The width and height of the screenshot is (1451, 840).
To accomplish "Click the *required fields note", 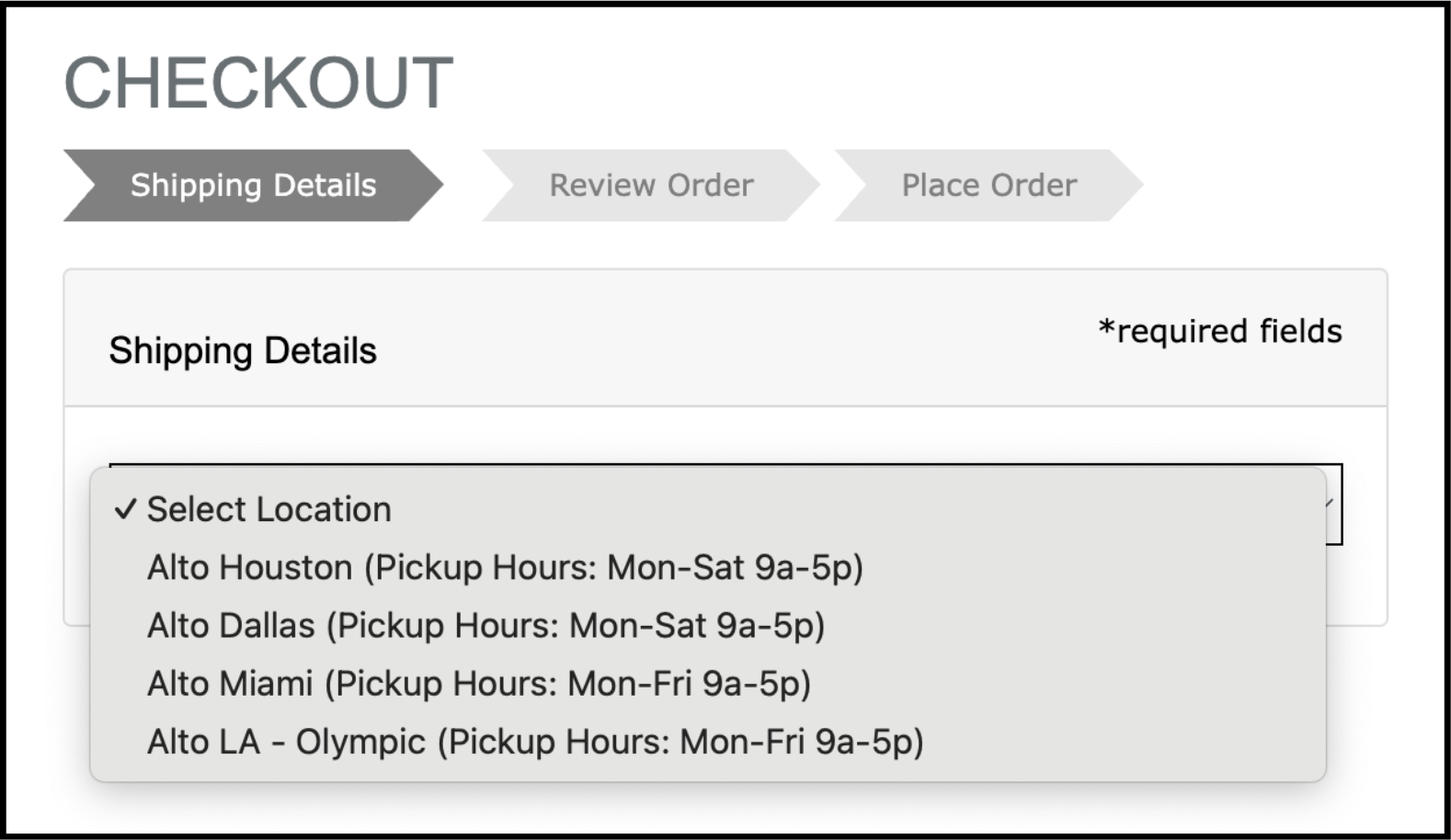I will pyautogui.click(x=1220, y=332).
